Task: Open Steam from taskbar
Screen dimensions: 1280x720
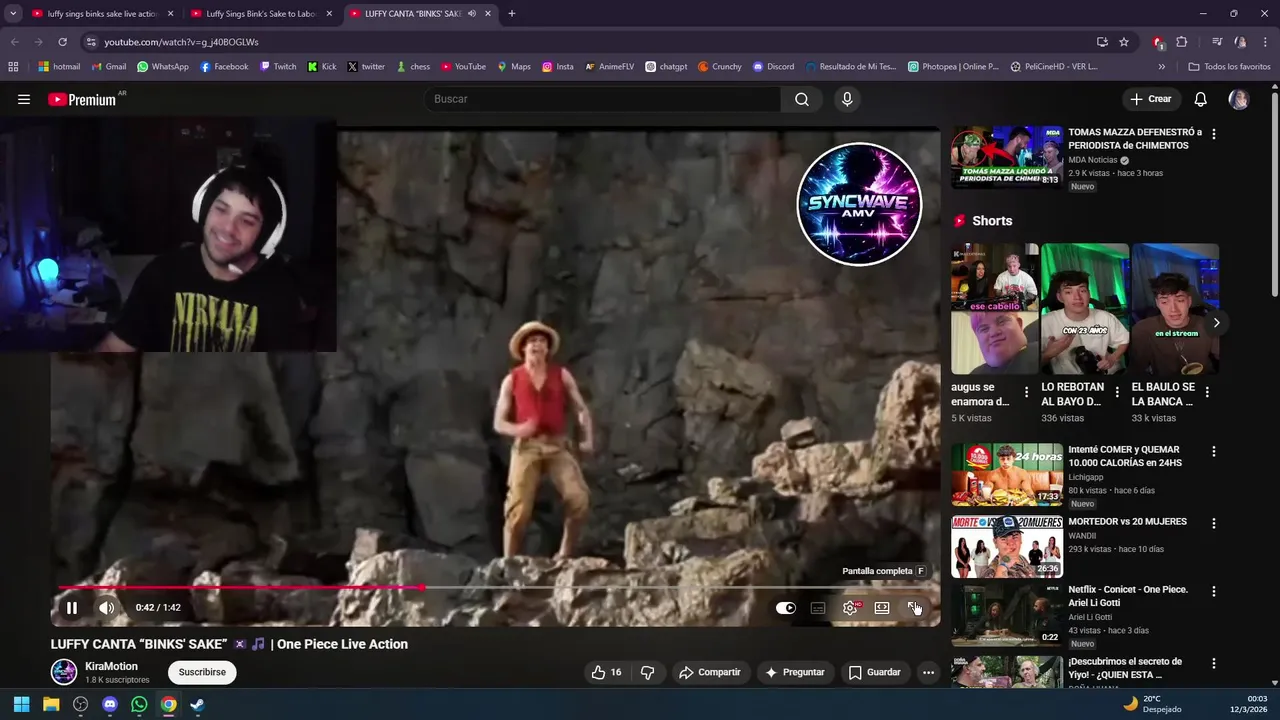Action: tap(198, 704)
